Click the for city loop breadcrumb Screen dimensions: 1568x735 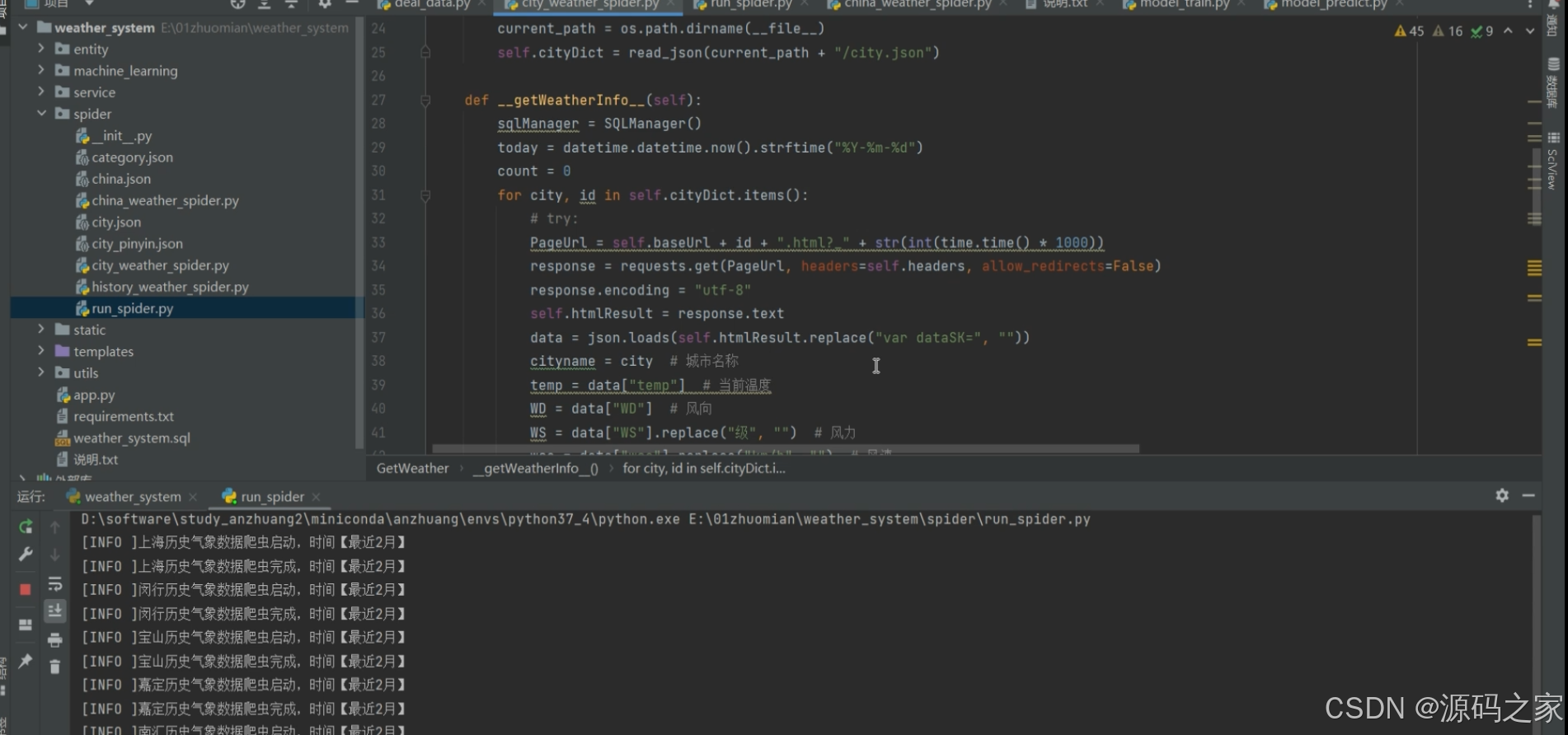[704, 468]
